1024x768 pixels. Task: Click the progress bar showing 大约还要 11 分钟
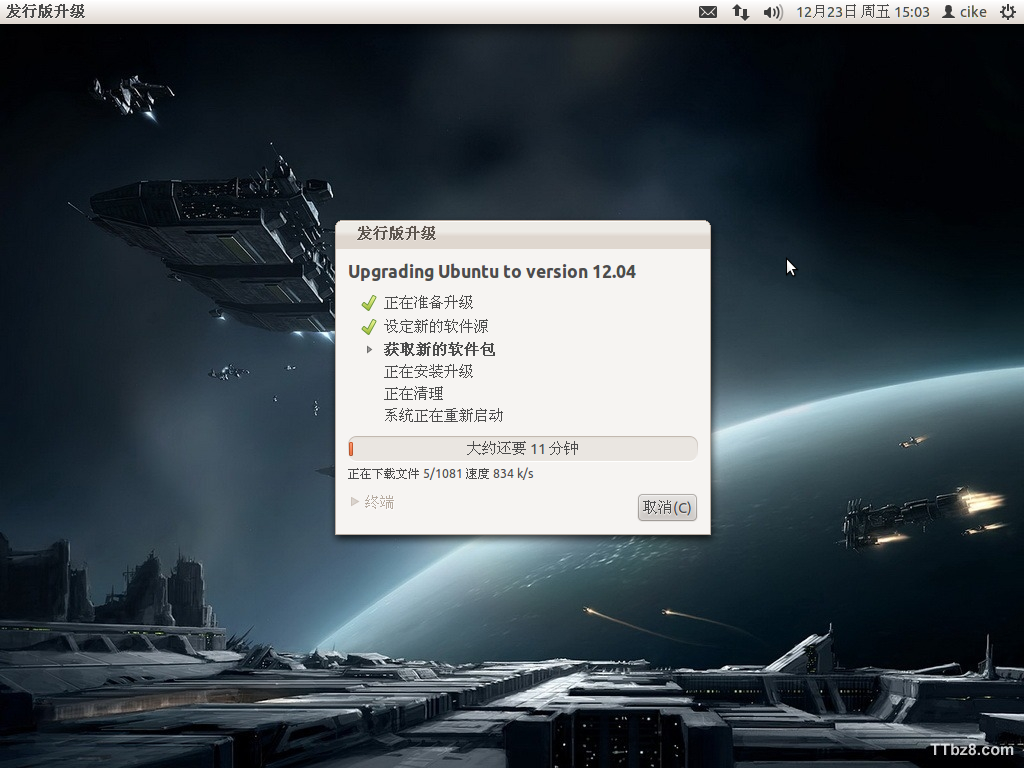(522, 448)
